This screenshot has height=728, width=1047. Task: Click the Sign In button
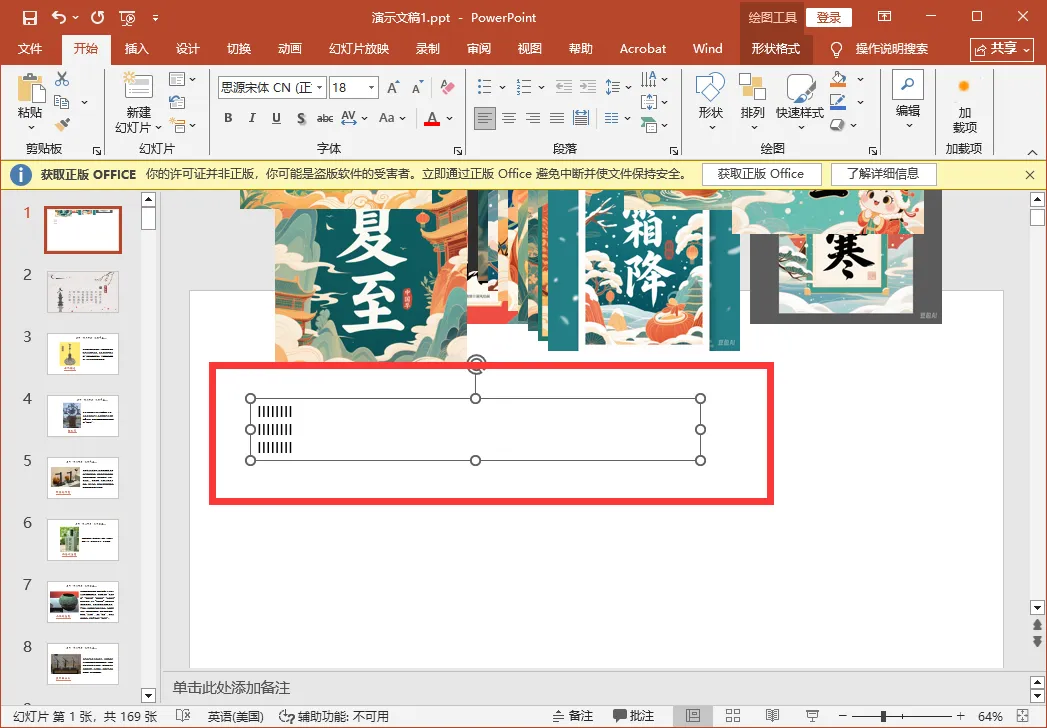(x=829, y=17)
